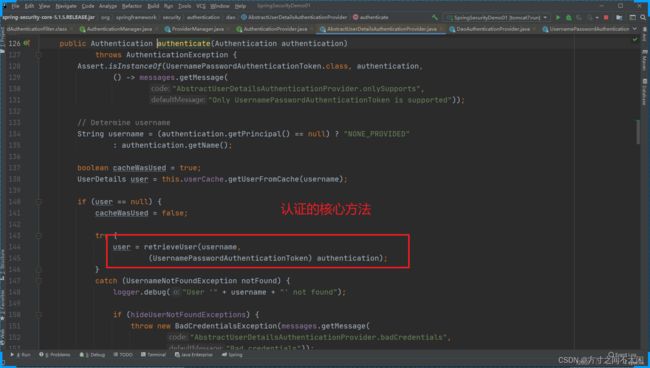Open the File menu
650x368 pixels.
tap(15, 6)
